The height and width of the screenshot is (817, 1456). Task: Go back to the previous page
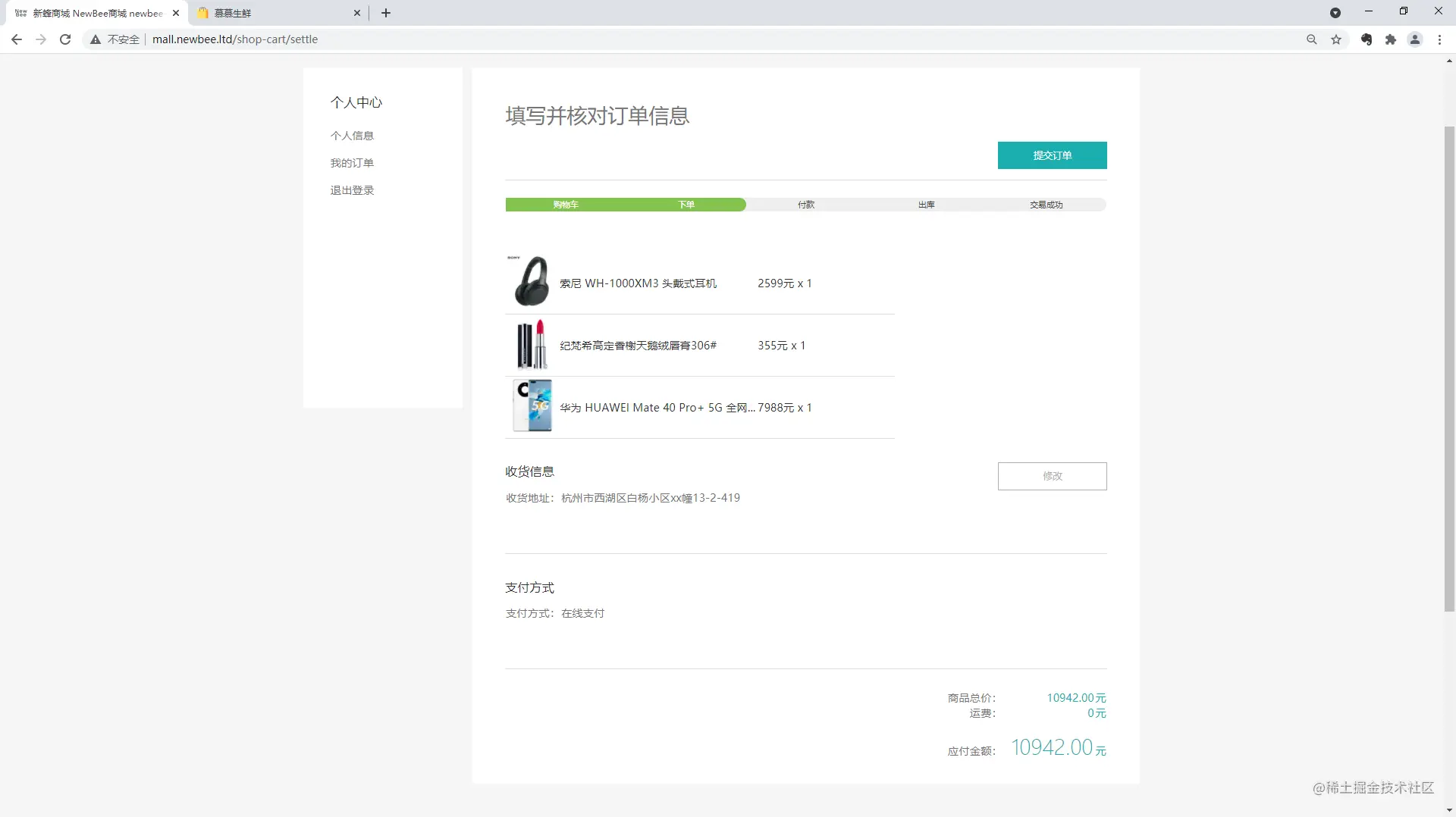point(17,39)
